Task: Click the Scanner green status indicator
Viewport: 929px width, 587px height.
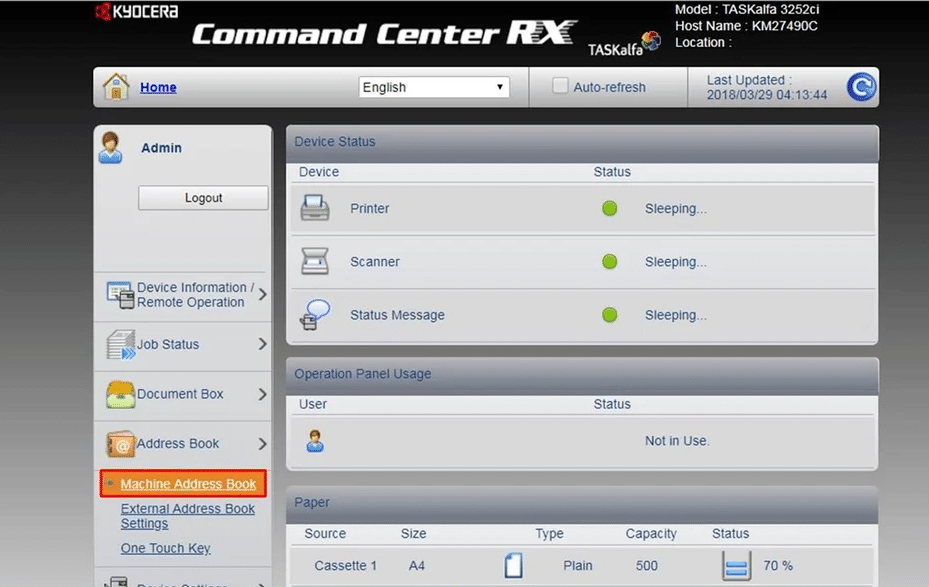Action: [610, 261]
